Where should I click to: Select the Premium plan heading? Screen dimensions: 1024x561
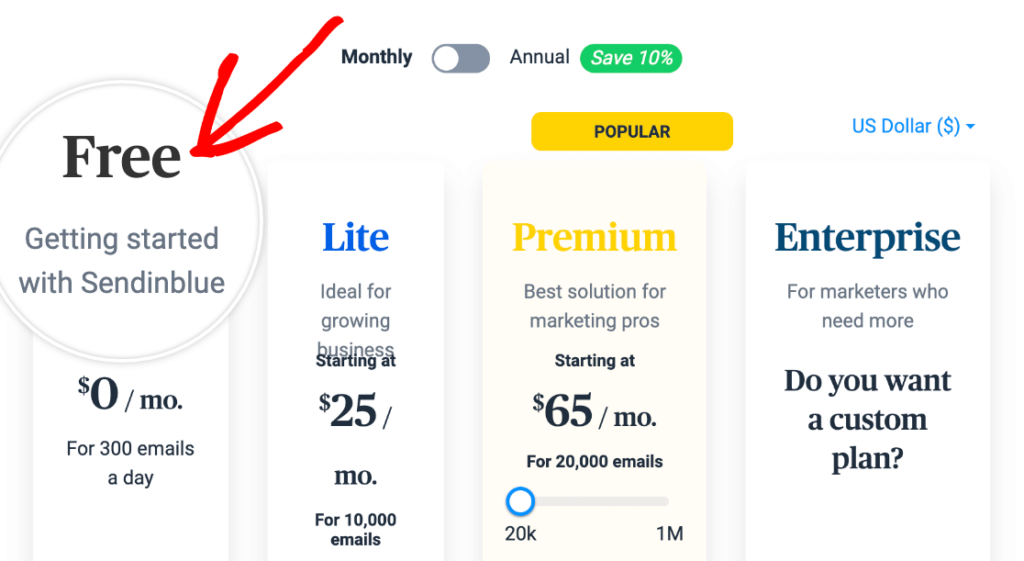[595, 238]
